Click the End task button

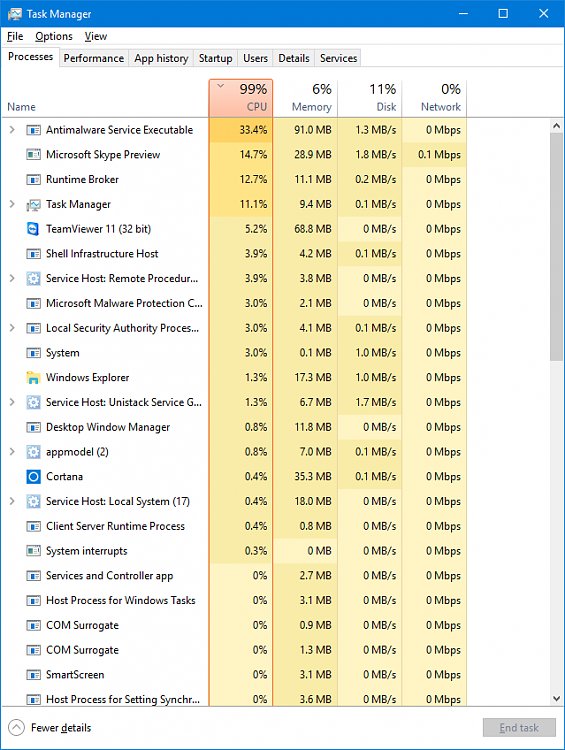519,728
